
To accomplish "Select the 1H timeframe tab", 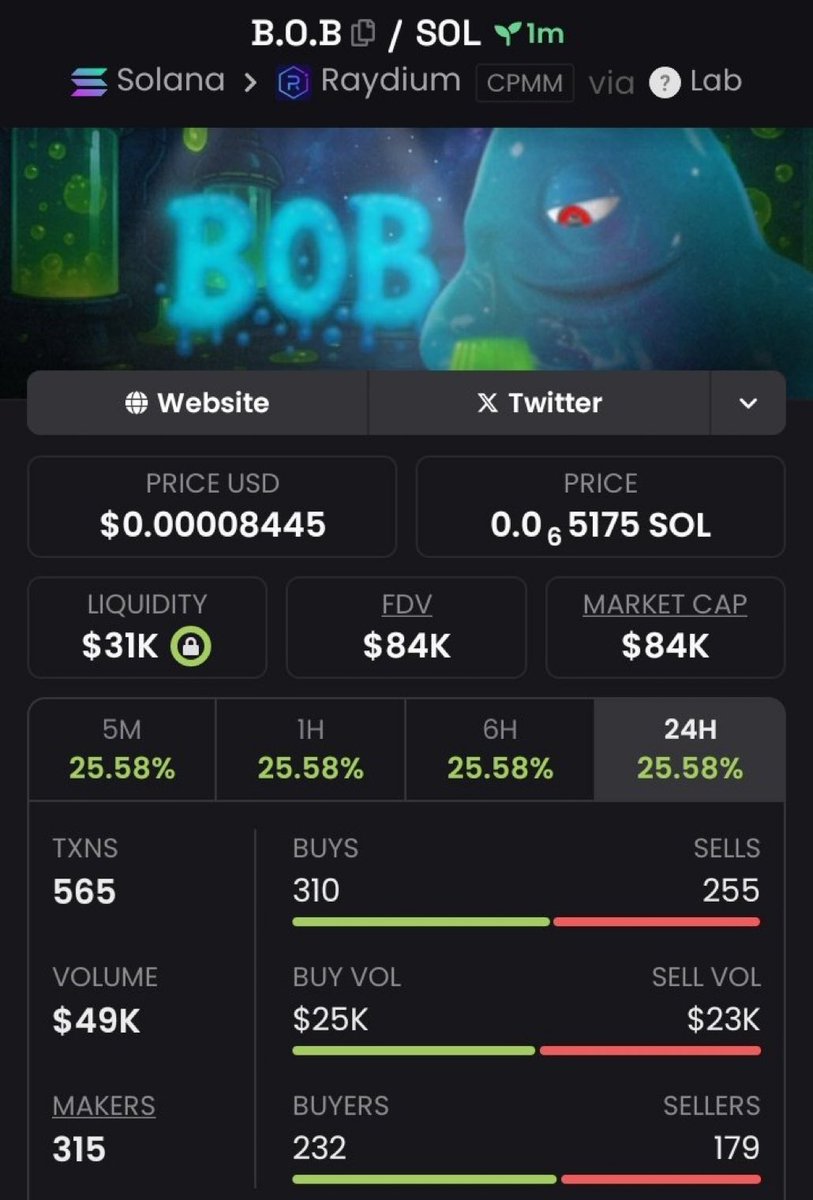I will 311,749.
